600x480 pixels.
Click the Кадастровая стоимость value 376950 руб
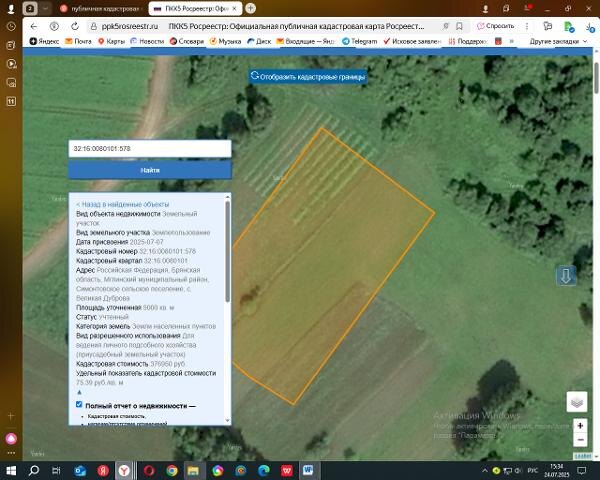point(168,364)
